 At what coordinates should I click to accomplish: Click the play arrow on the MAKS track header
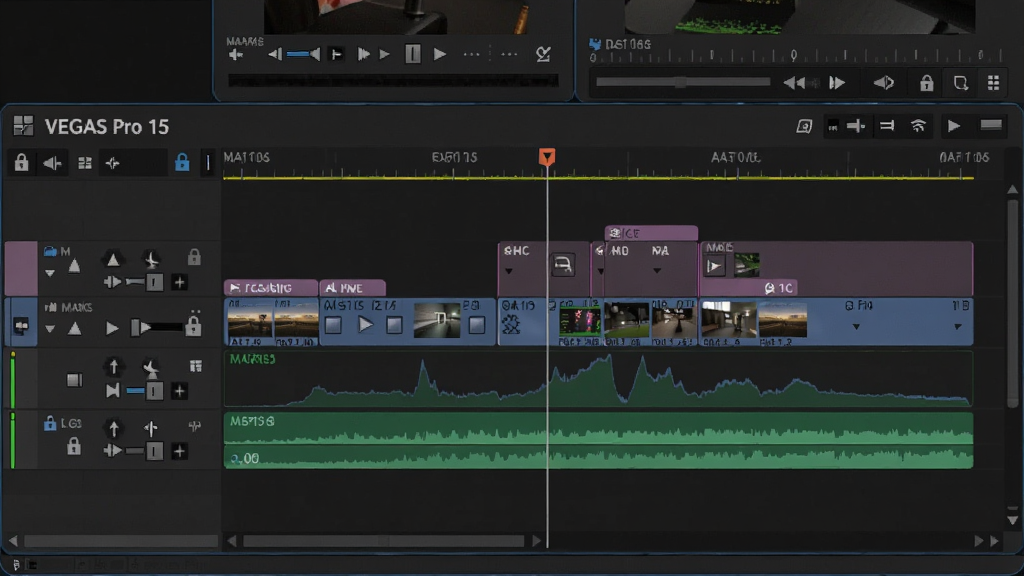pyautogui.click(x=112, y=328)
